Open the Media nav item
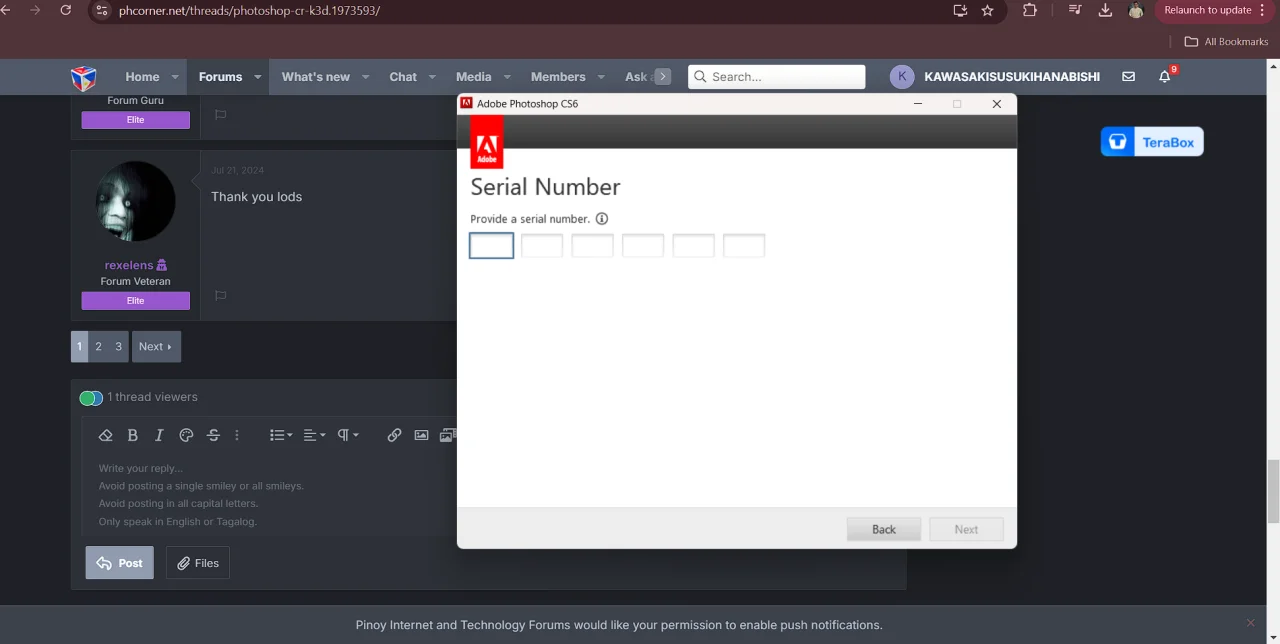 474,77
